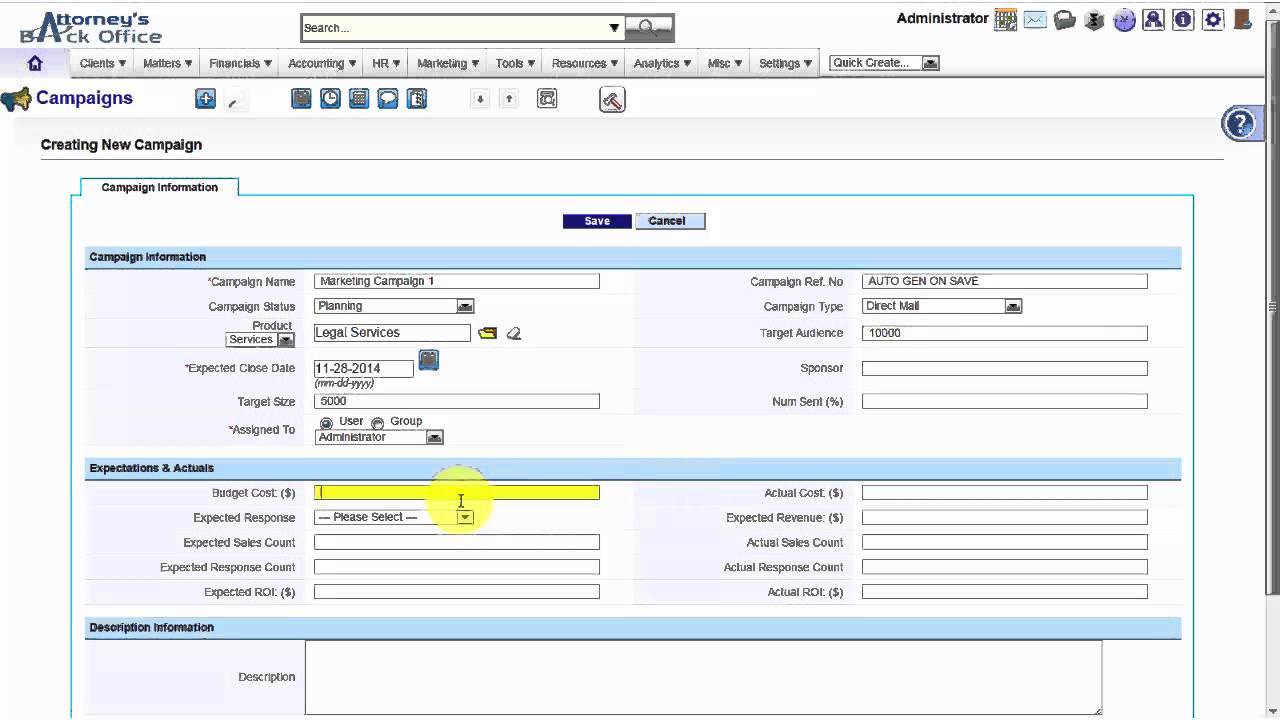The height and width of the screenshot is (720, 1280).
Task: Click the Target Audience field
Action: click(1005, 333)
